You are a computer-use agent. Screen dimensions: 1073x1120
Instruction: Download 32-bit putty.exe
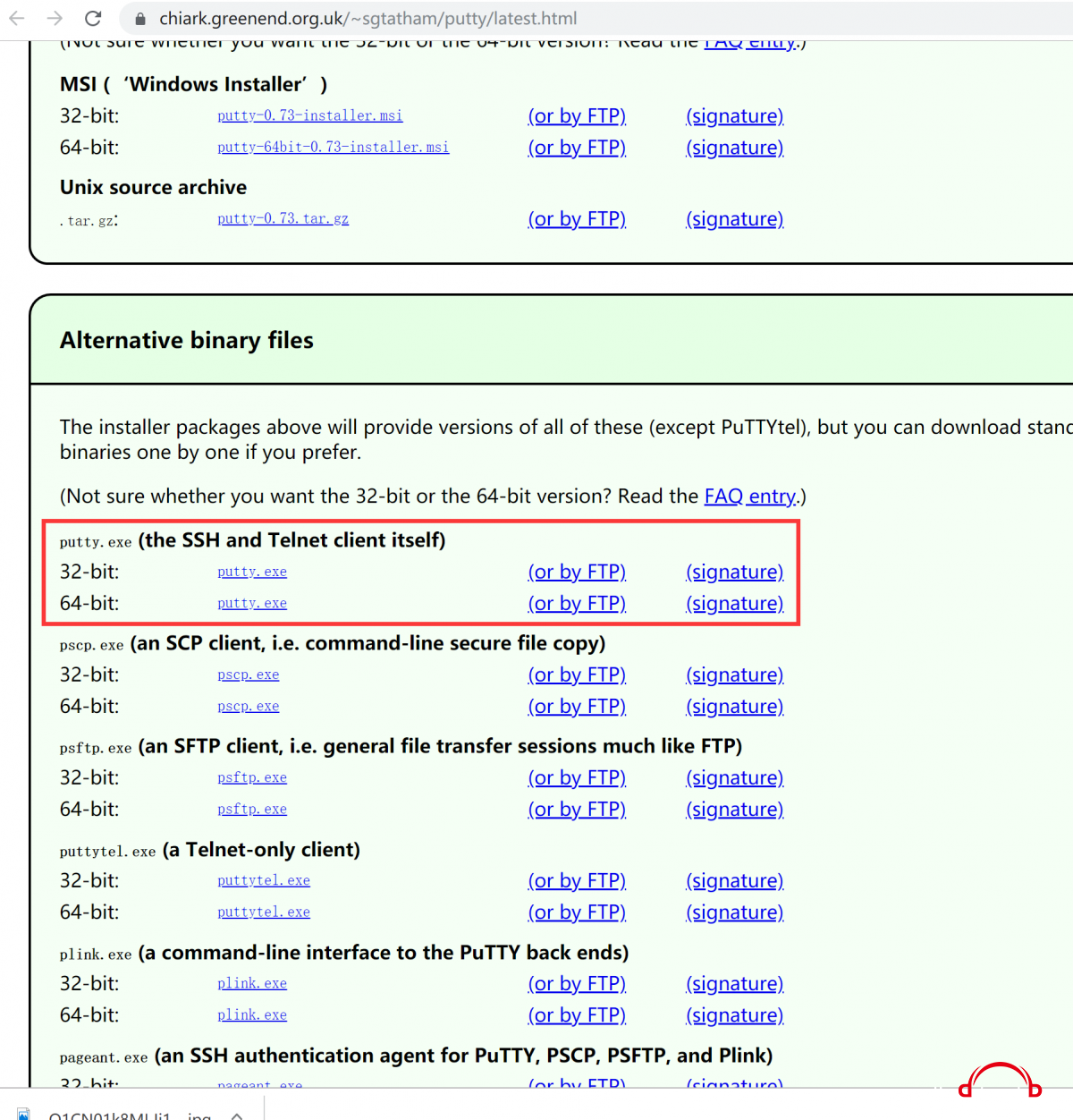(252, 572)
